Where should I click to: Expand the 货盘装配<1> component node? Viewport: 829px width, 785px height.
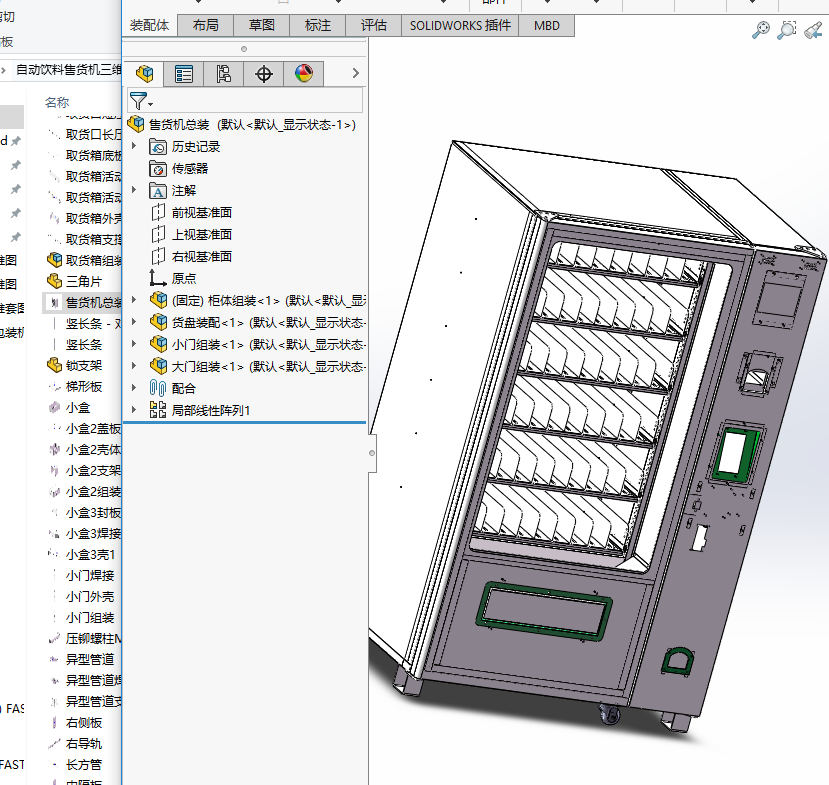pyautogui.click(x=134, y=322)
